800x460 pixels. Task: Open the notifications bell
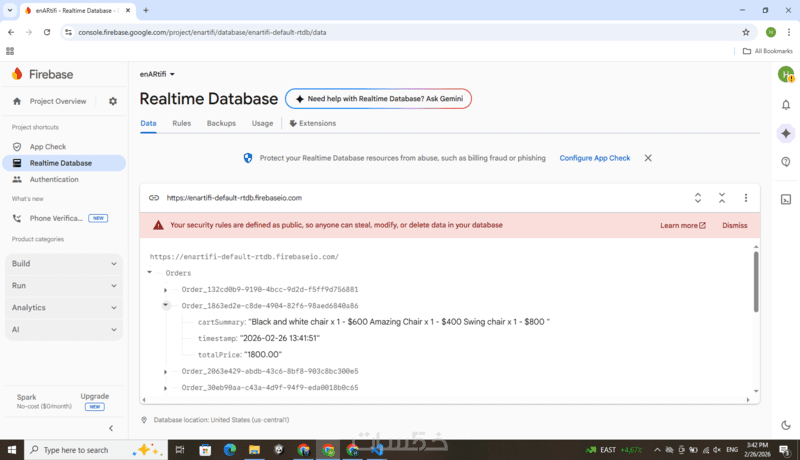coord(786,105)
